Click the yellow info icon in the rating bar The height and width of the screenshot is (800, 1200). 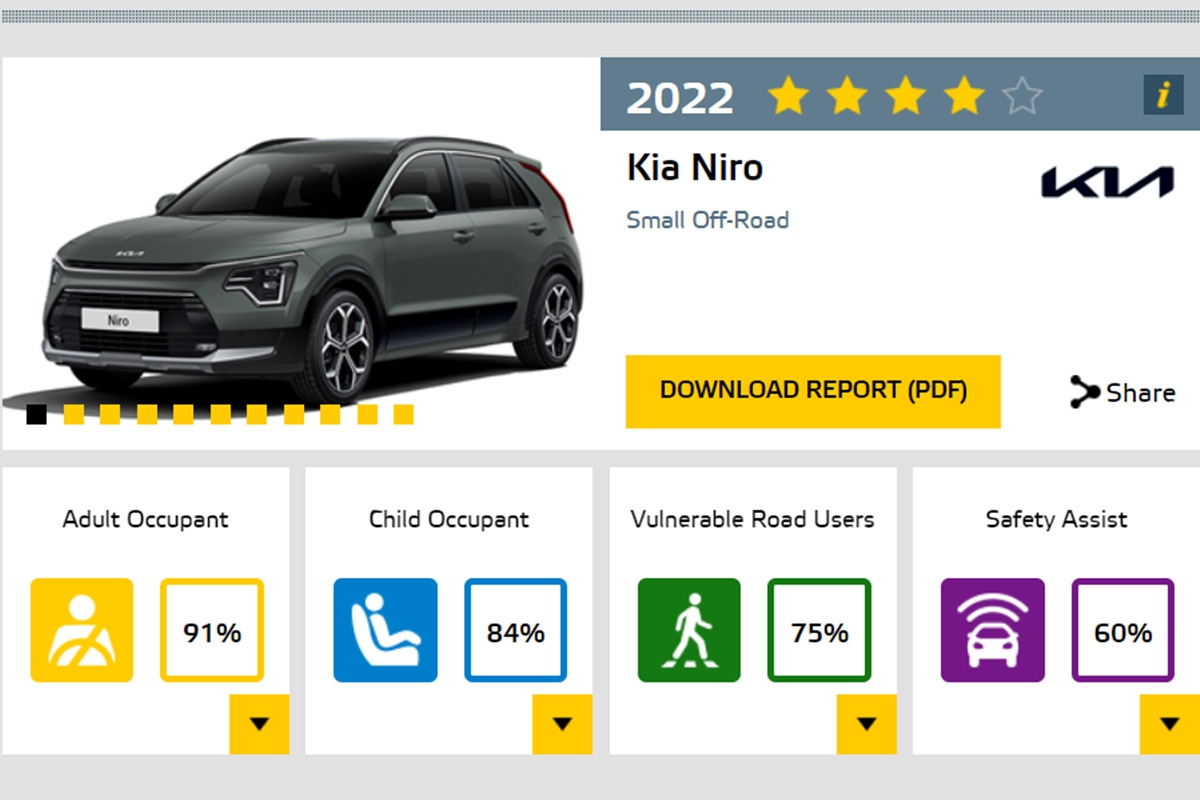pos(1162,95)
